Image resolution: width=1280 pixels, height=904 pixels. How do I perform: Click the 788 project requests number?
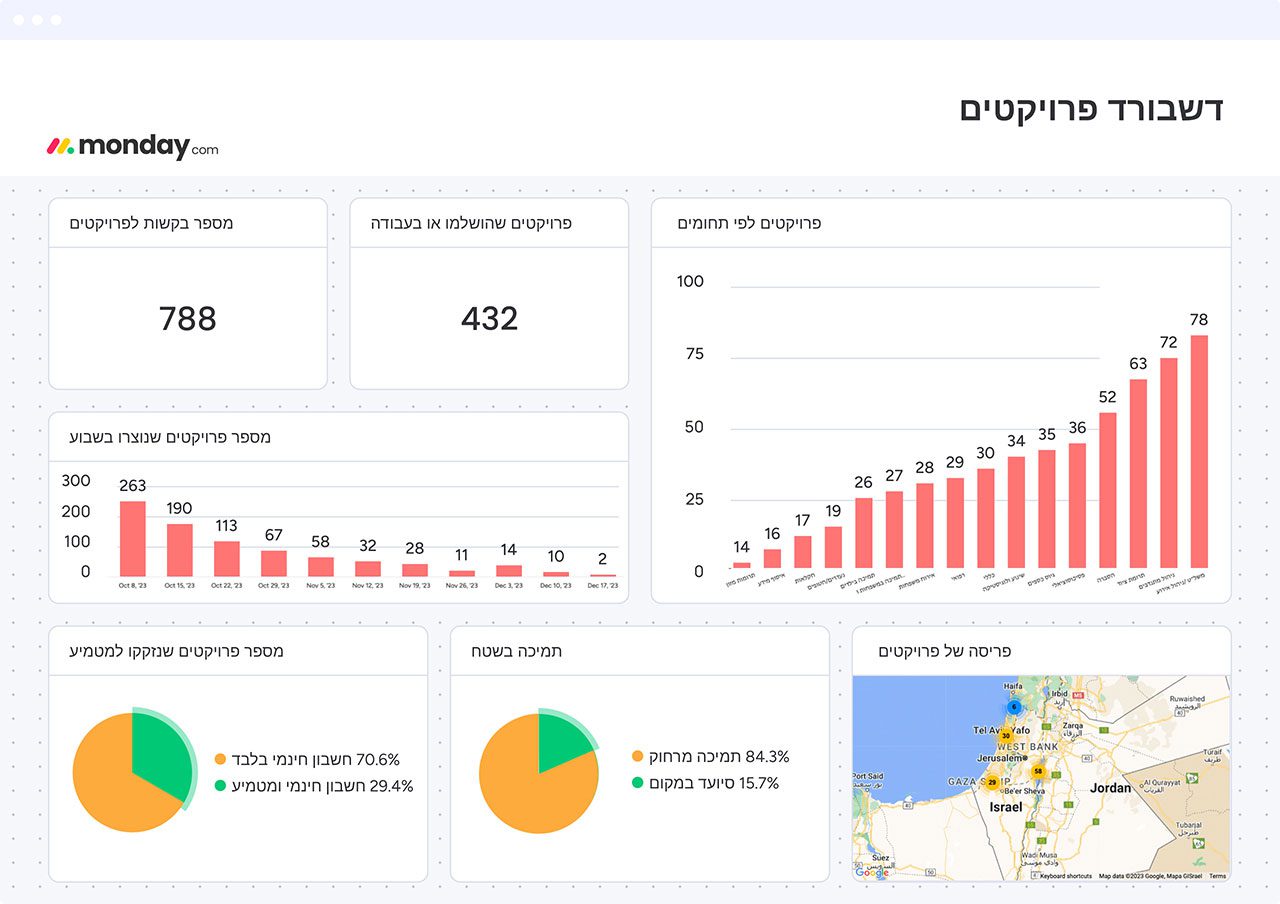coord(188,319)
